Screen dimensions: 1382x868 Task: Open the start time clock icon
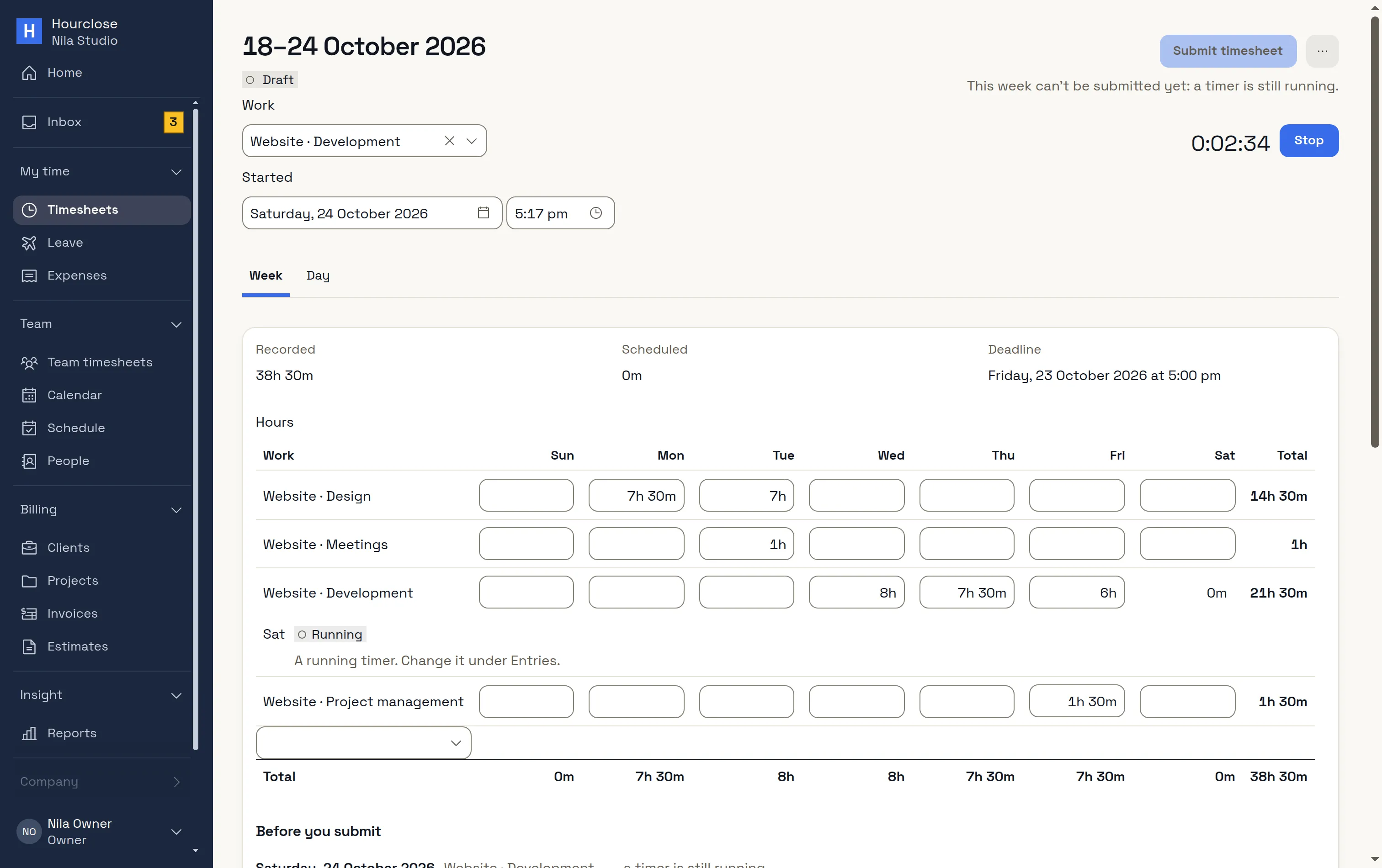596,213
